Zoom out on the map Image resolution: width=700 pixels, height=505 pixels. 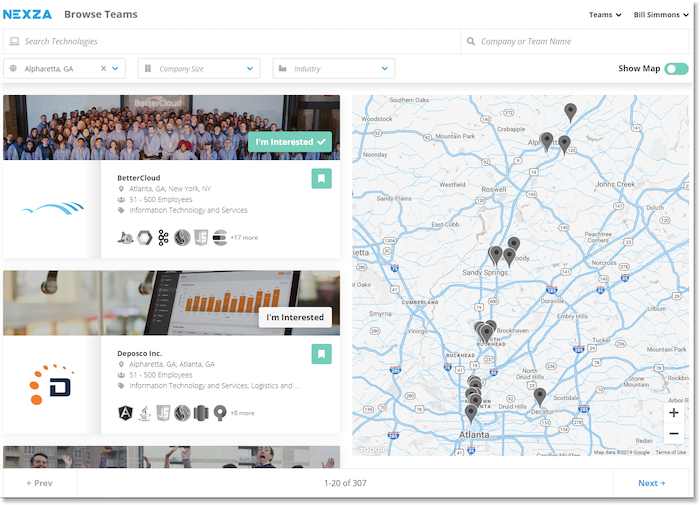[674, 434]
